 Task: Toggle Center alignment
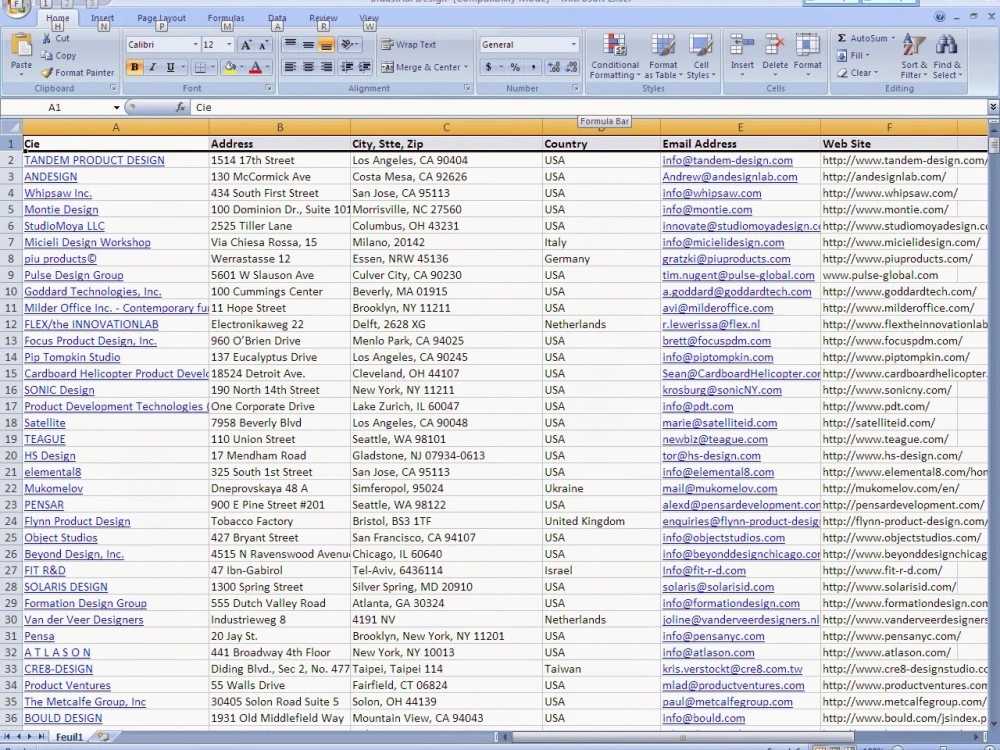coord(308,66)
